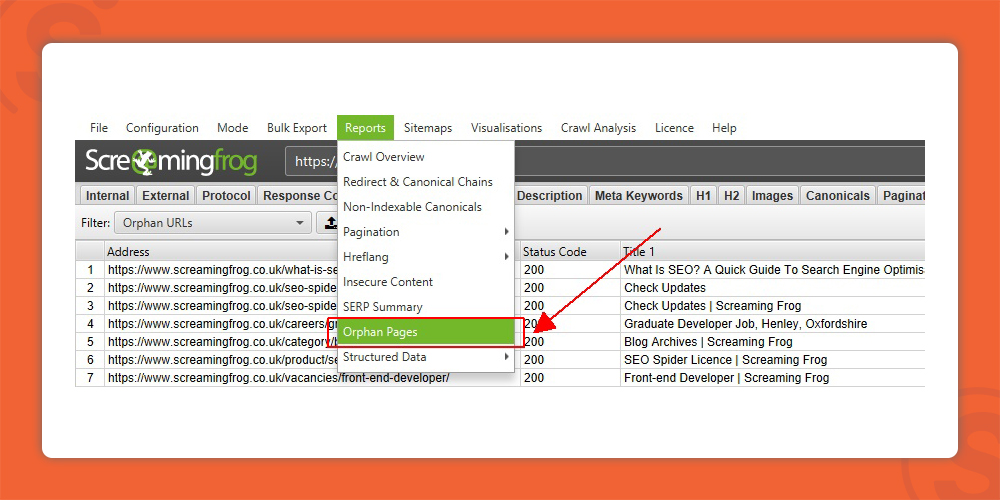Switch to the Meta Keywords tab
This screenshot has height=500, width=1000.
coord(638,196)
